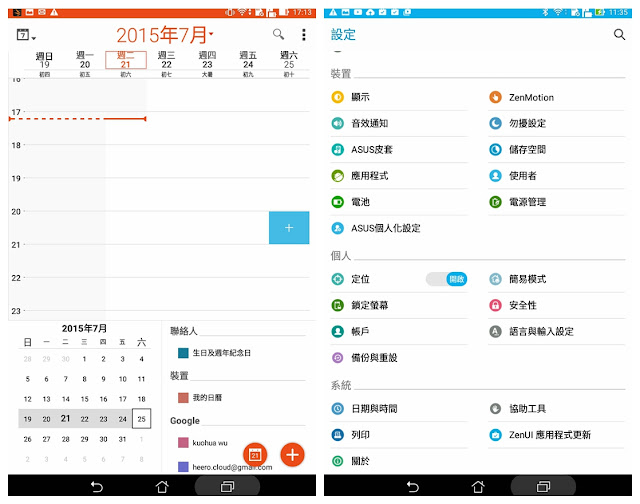Open 鎖定螢幕 lock screen settings
Screen dimensions: 640x504
(399, 305)
